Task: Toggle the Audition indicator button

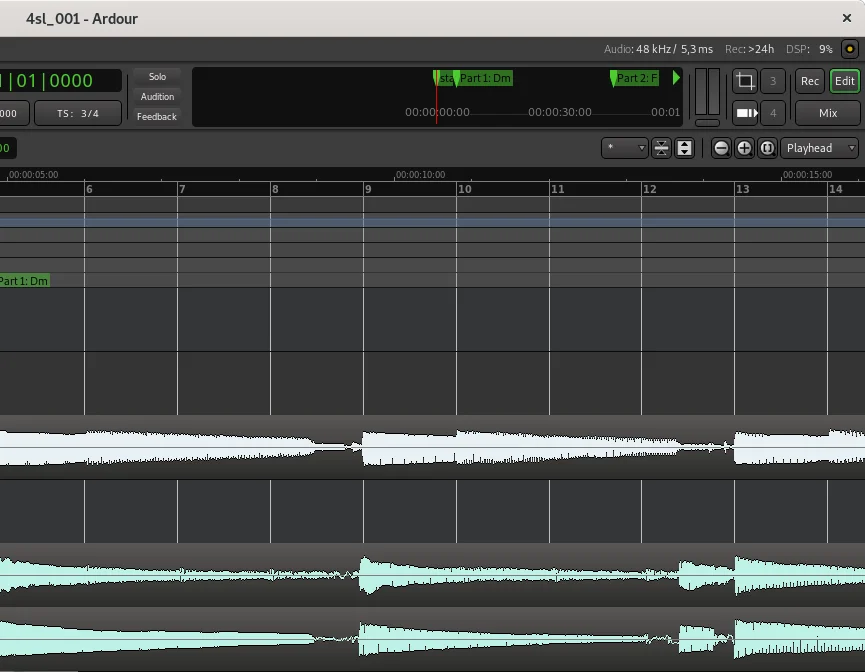Action: coord(157,97)
